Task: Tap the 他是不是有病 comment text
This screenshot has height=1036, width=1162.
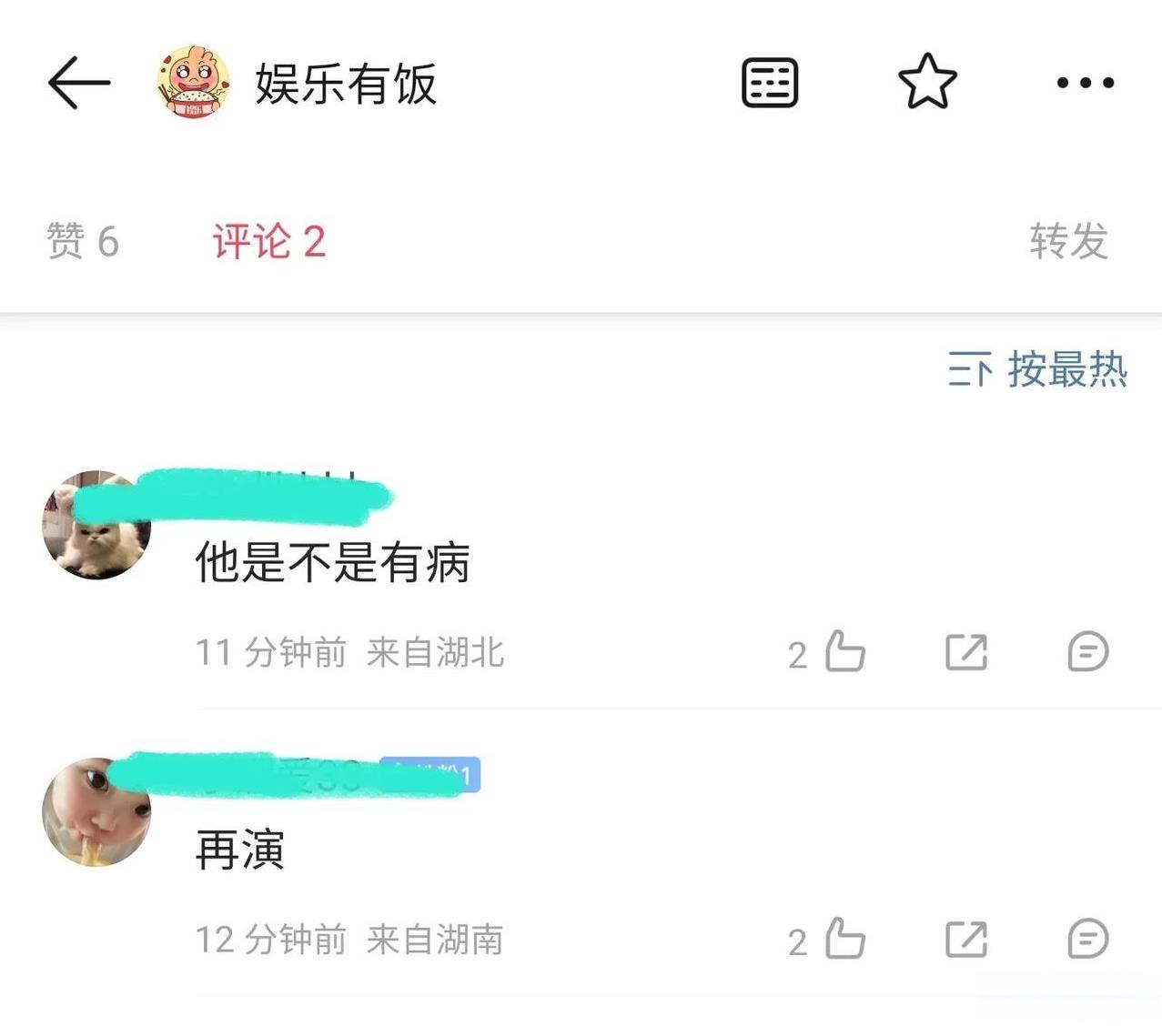Action: click(x=333, y=562)
